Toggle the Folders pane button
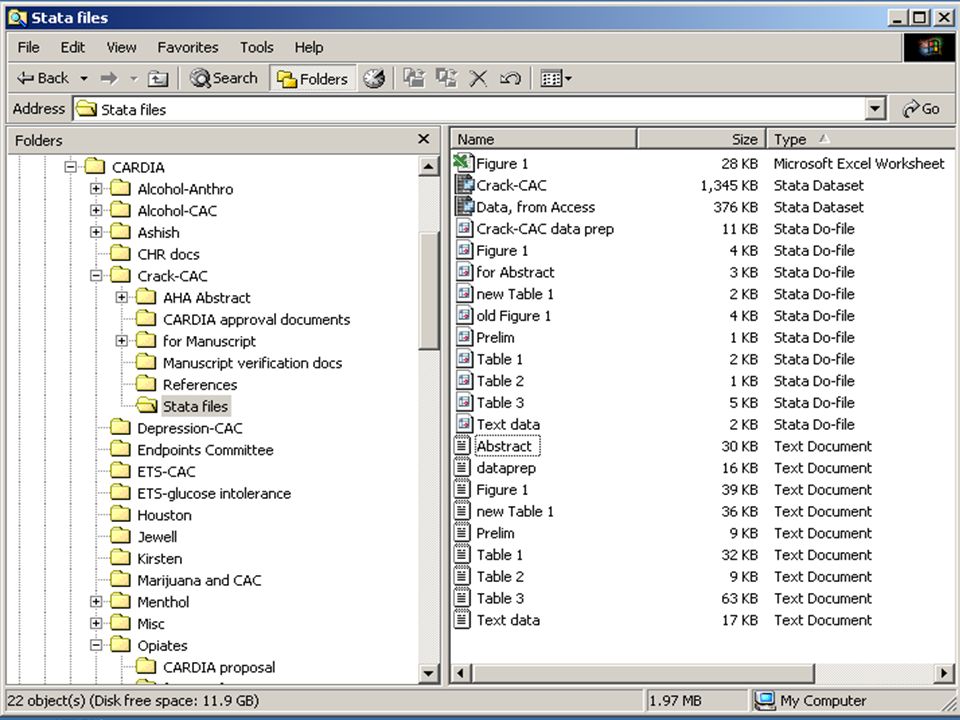Viewport: 960px width, 720px height. pyautogui.click(x=312, y=78)
